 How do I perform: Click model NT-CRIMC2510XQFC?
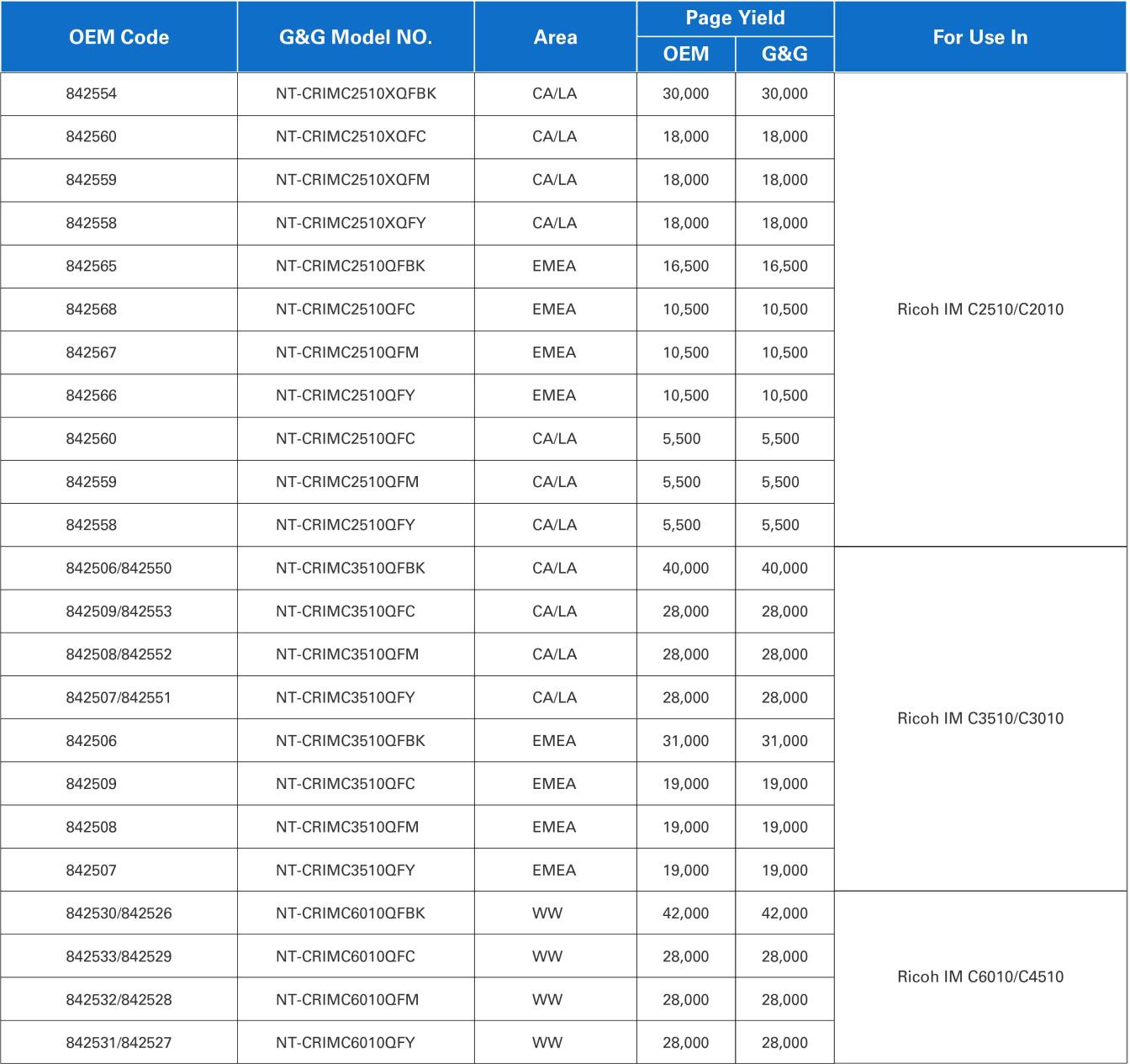pyautogui.click(x=351, y=136)
